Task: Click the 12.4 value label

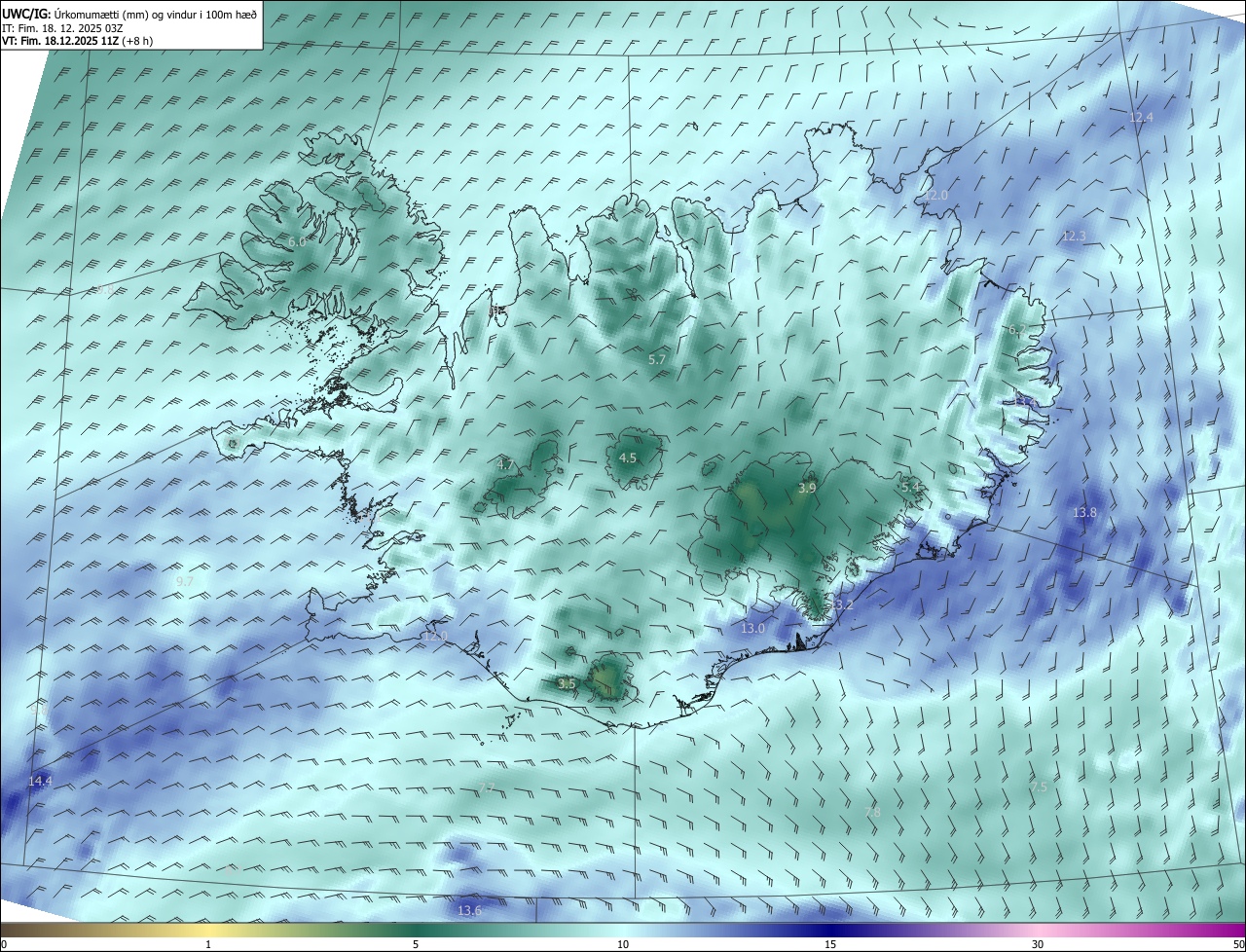Action: tap(1141, 117)
